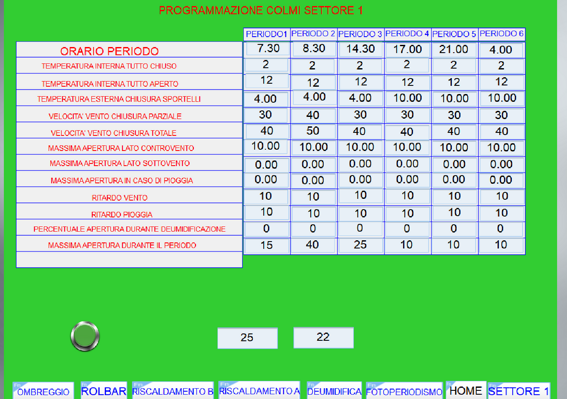Select the lower field showing 25

pos(248,338)
